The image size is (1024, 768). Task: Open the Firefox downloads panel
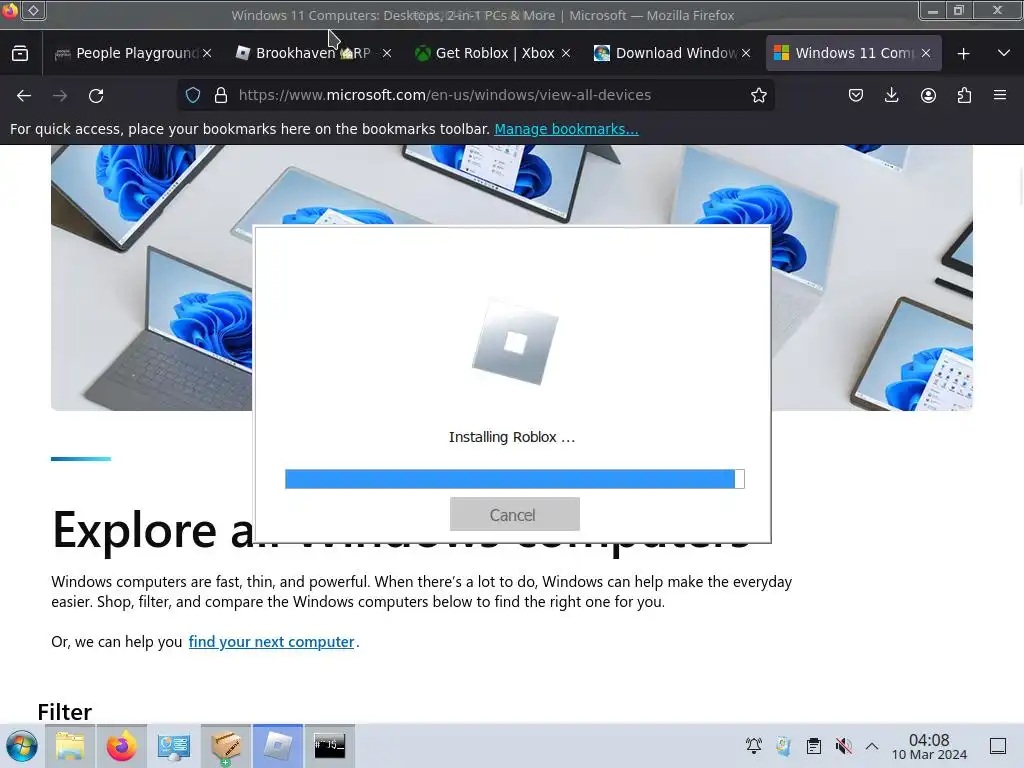coord(891,95)
